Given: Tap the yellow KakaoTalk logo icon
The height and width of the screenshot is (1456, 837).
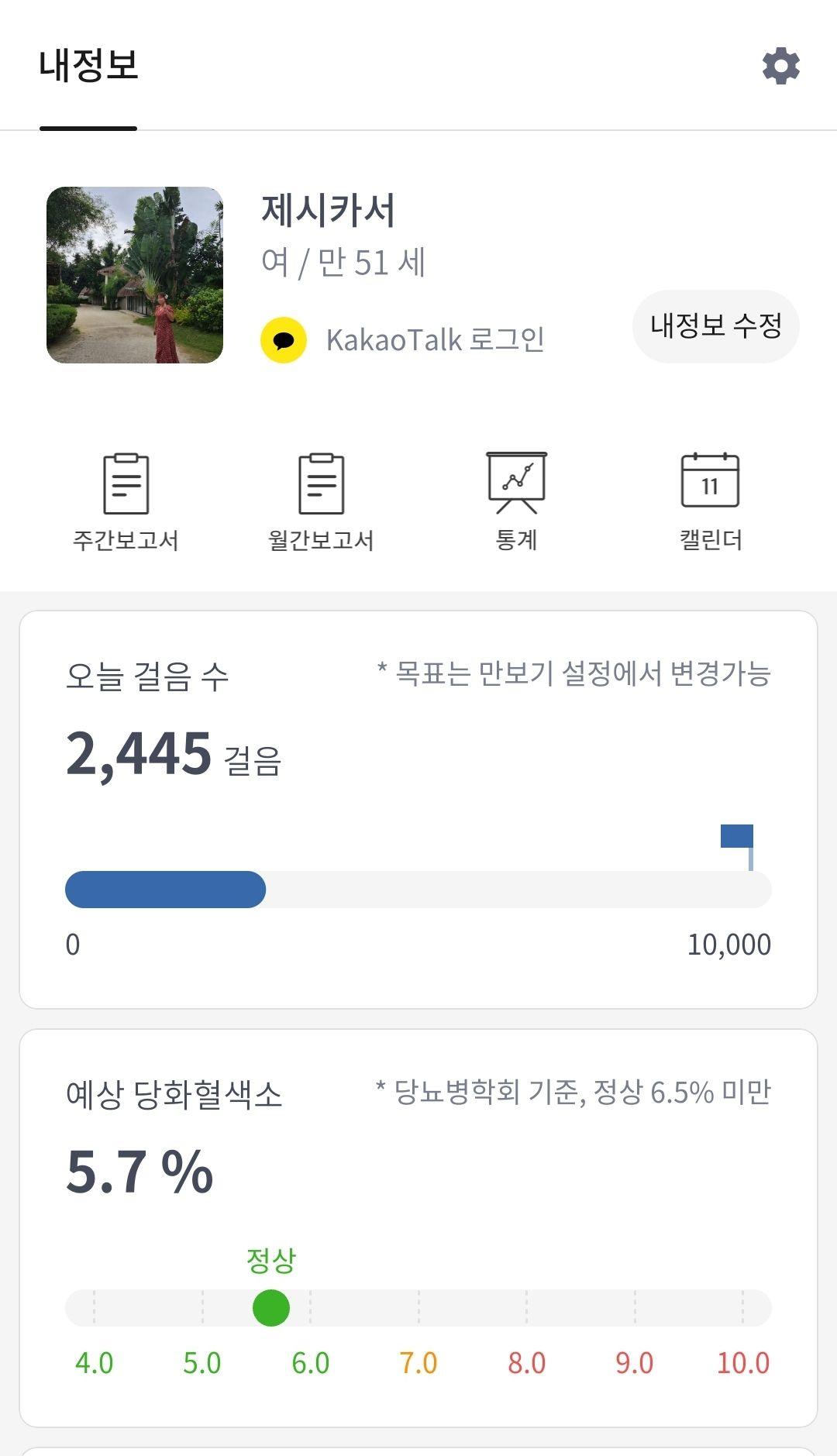Looking at the screenshot, I should click(284, 340).
